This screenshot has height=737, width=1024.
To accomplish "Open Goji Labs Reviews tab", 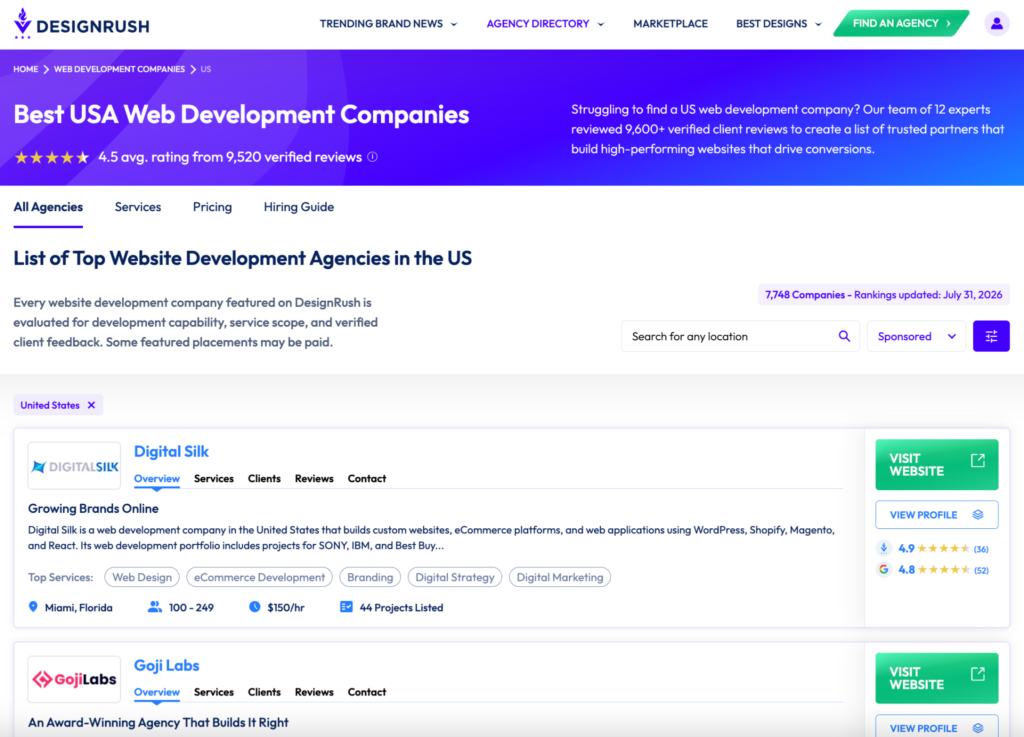I will pos(314,692).
